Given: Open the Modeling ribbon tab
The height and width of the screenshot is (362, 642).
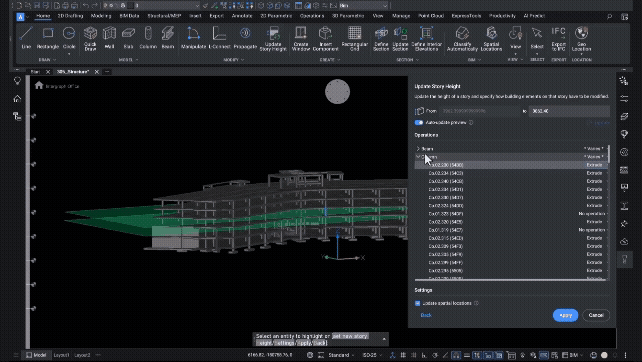Looking at the screenshot, I should 101,16.
